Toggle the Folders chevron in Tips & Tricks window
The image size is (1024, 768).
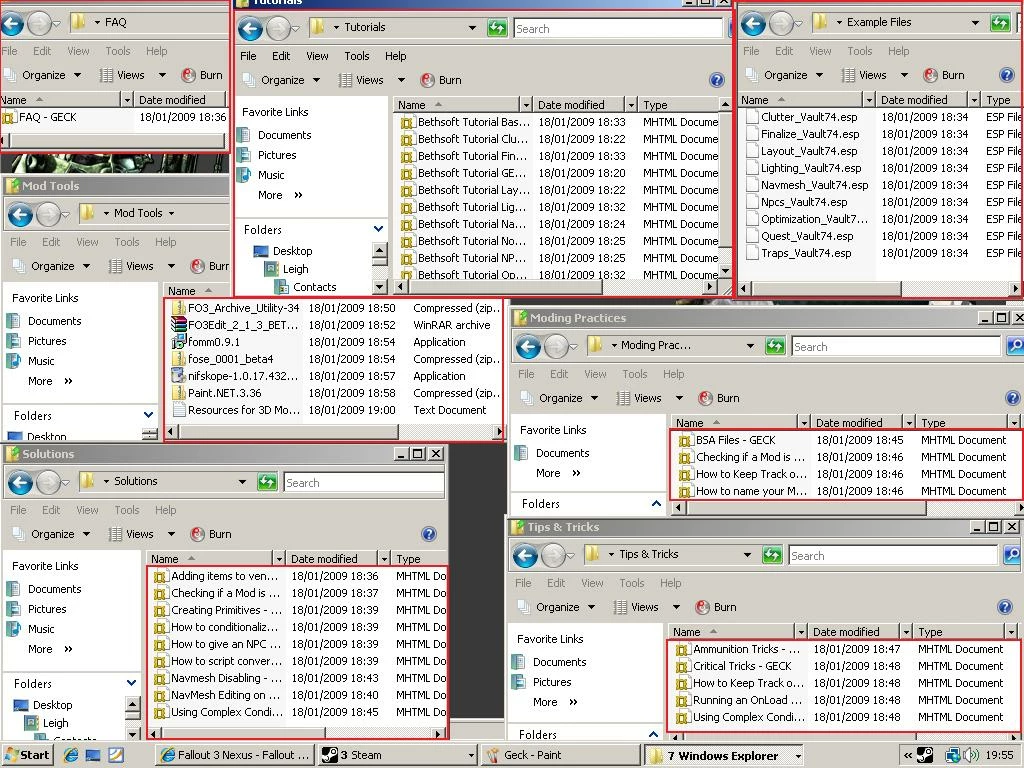pos(653,734)
